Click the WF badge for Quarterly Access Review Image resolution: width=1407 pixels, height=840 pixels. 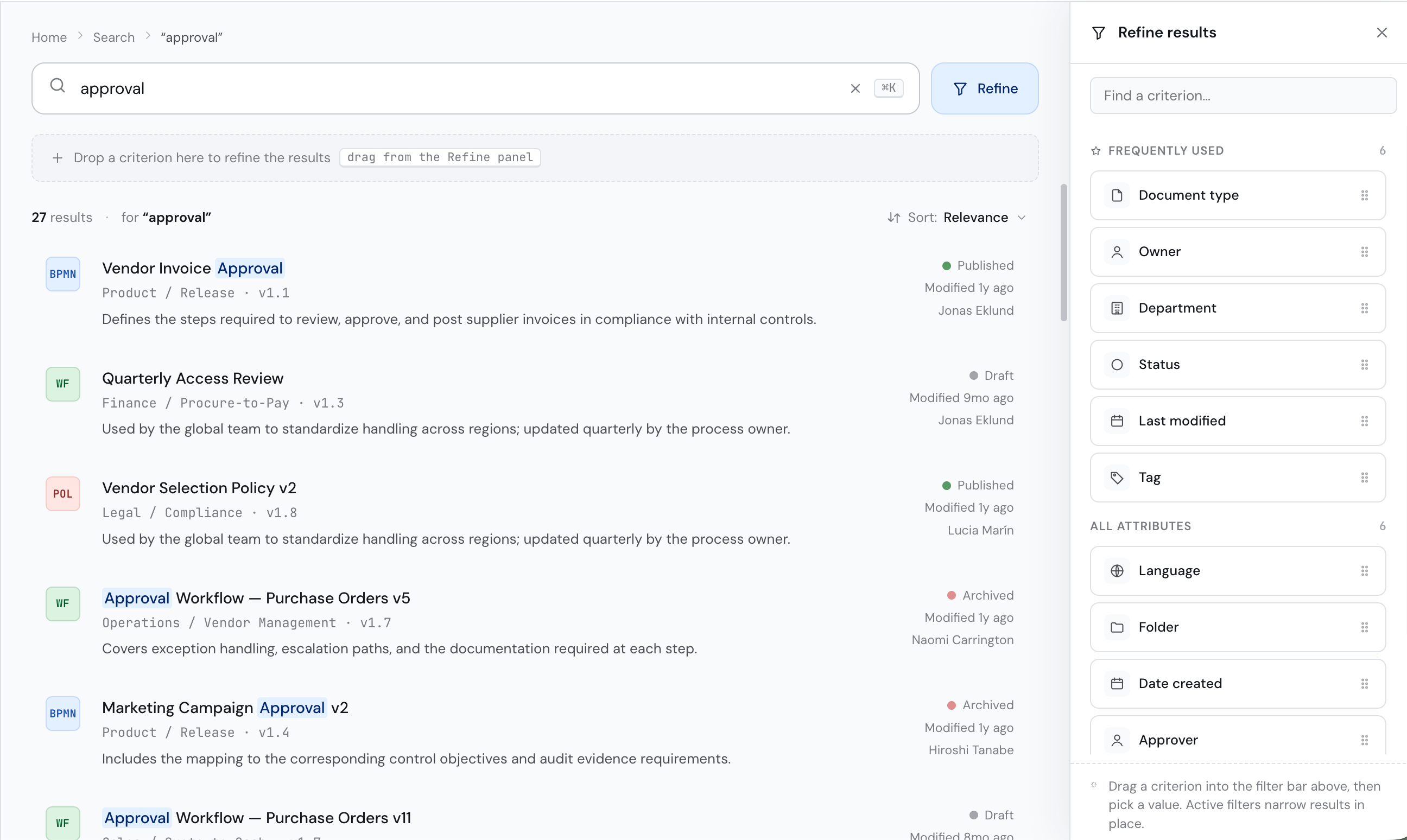[63, 384]
